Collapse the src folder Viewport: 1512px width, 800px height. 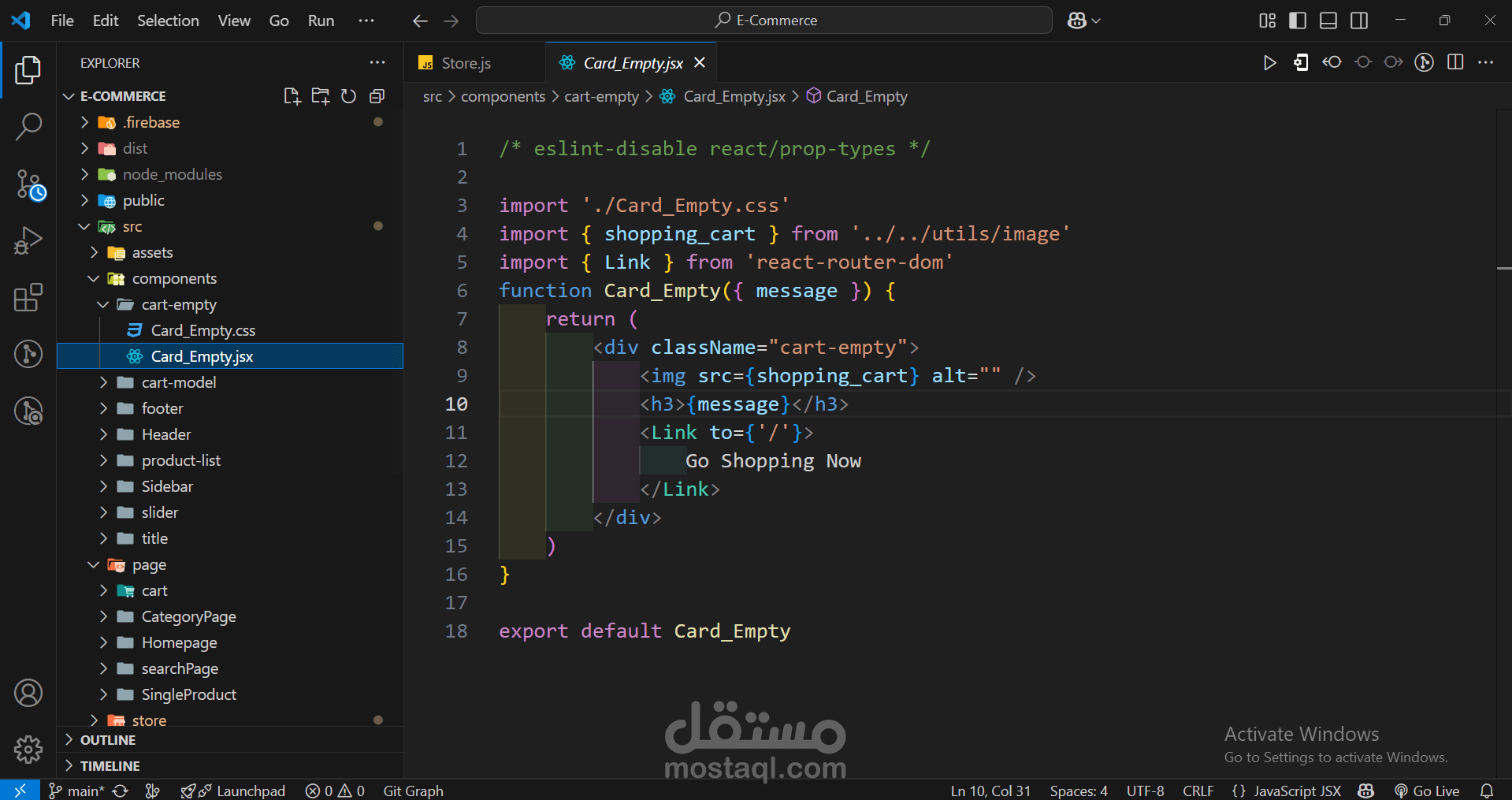point(230,226)
